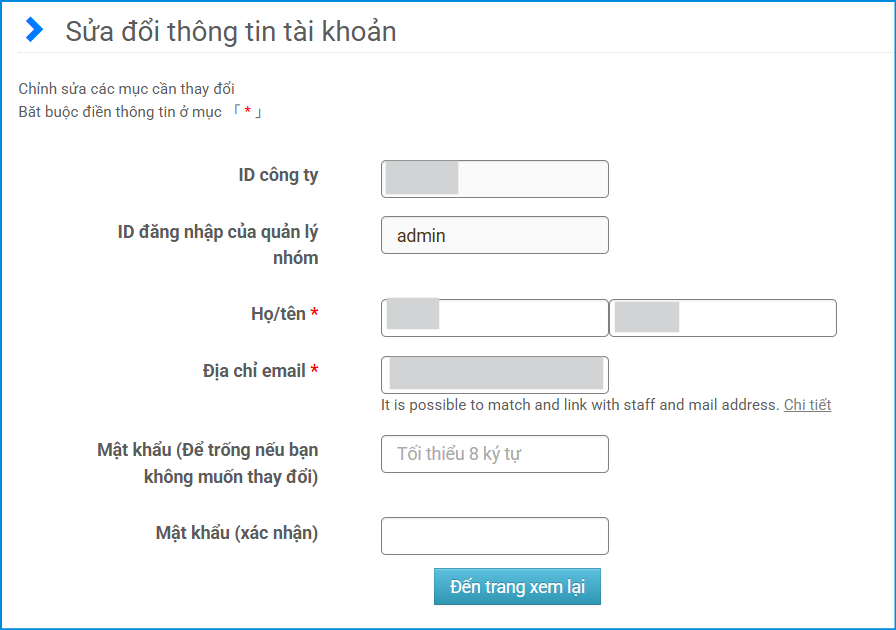Screen dimensions: 896x630
Task: Click the "Sửa đổi thông tin tài khoản" heading
Action: [231, 31]
